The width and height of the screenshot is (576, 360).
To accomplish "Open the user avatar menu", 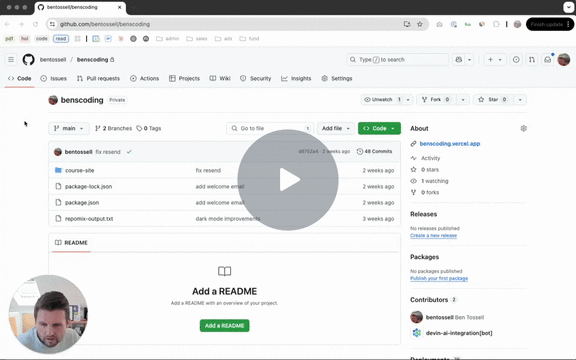I will pyautogui.click(x=564, y=60).
